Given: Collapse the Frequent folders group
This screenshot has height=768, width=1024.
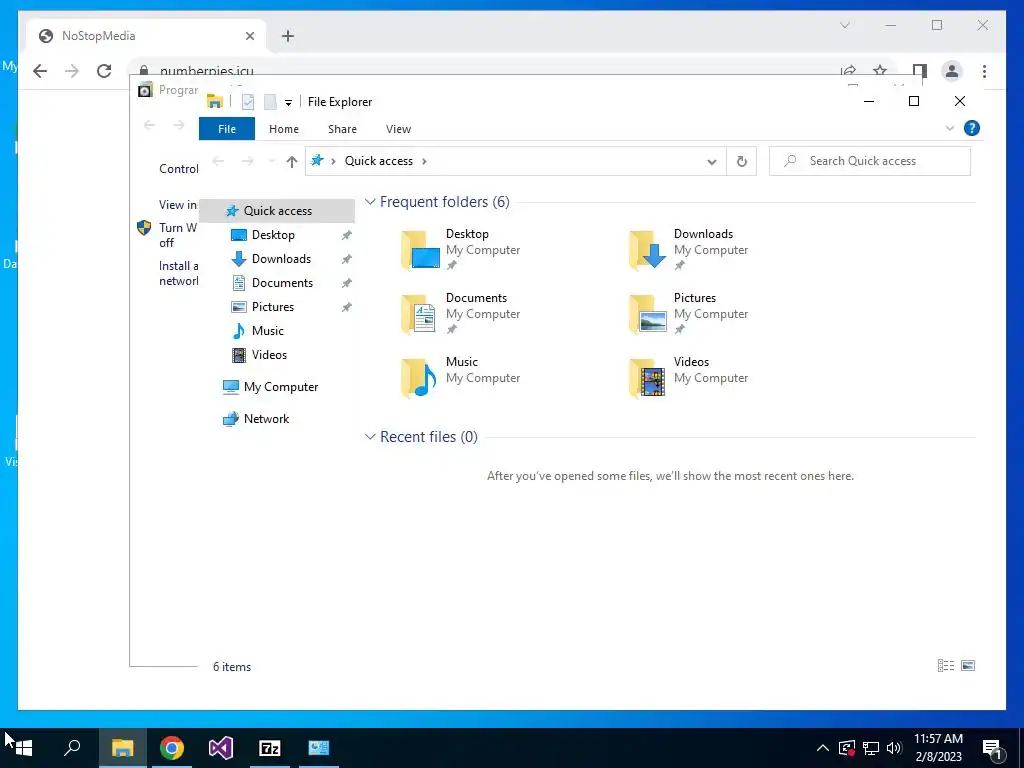Looking at the screenshot, I should [370, 202].
